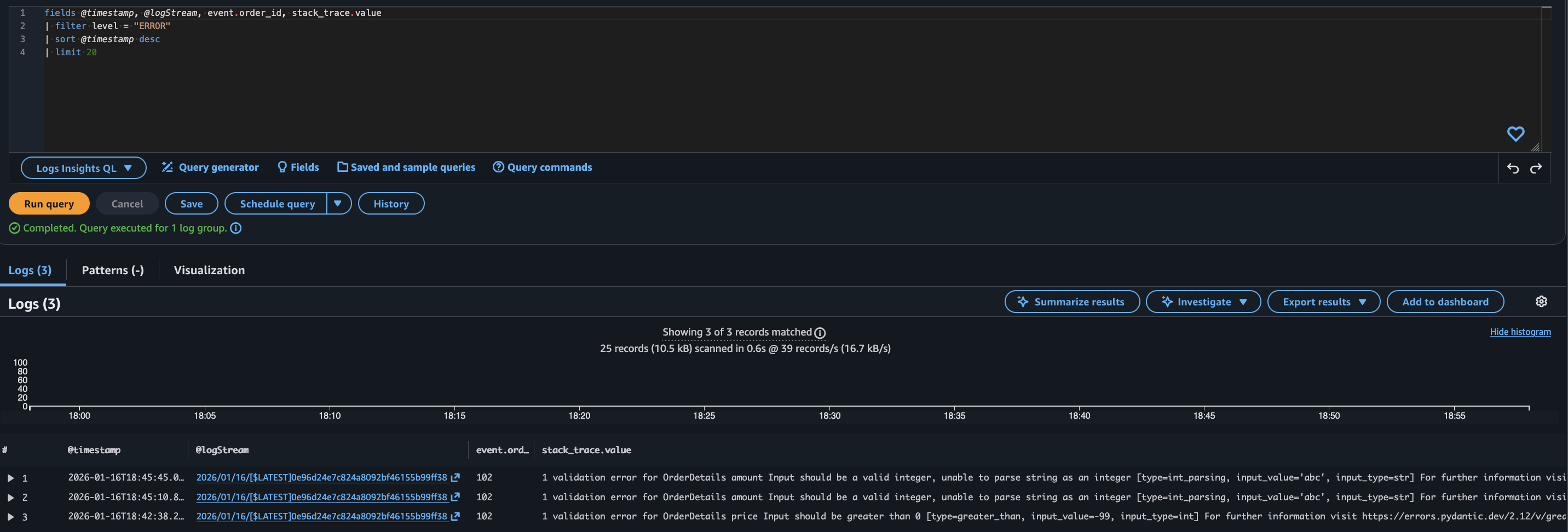Expand log record row 1
Screen dimensions: 1568x532
pos(10,478)
